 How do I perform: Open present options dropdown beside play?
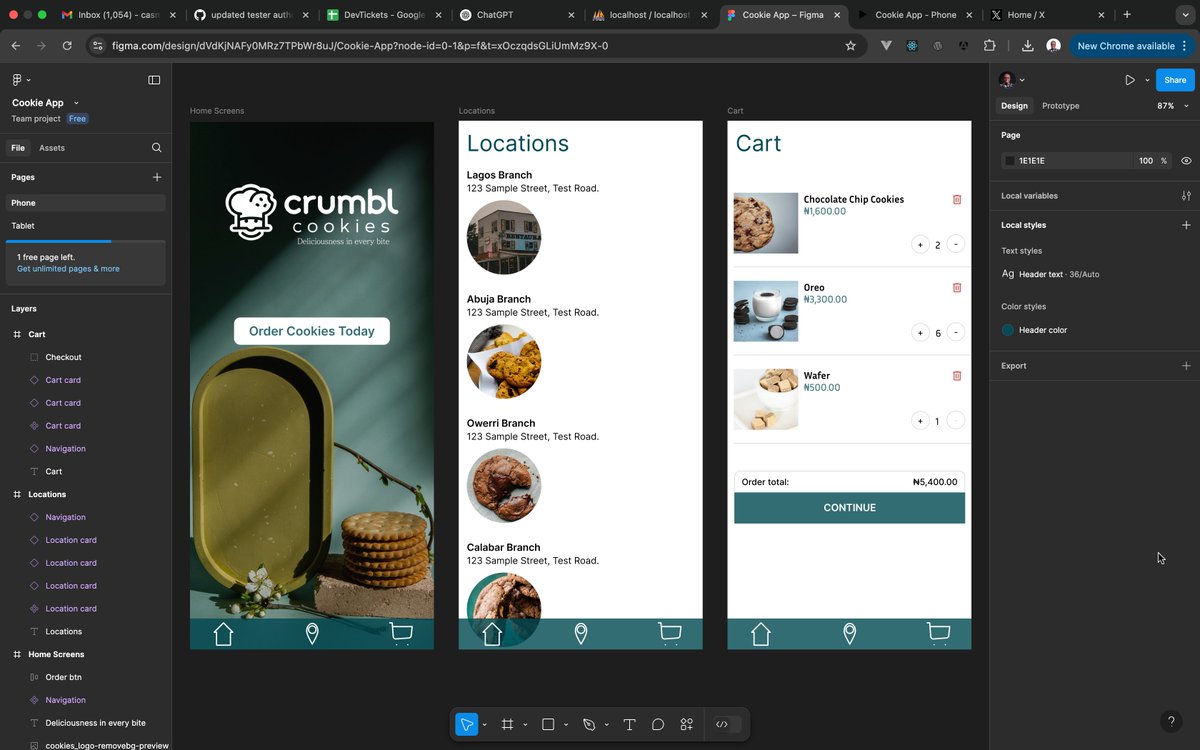pos(1145,80)
